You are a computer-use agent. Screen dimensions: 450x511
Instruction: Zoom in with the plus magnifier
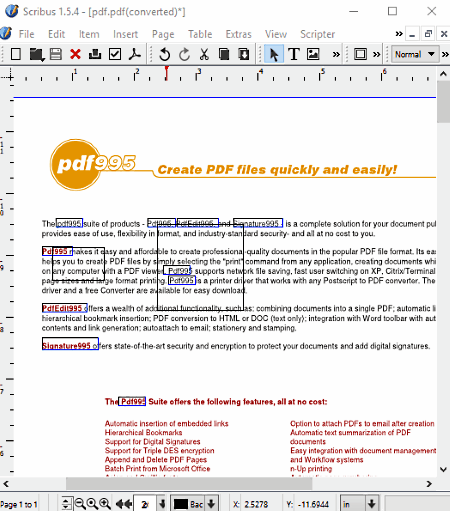click(105, 504)
